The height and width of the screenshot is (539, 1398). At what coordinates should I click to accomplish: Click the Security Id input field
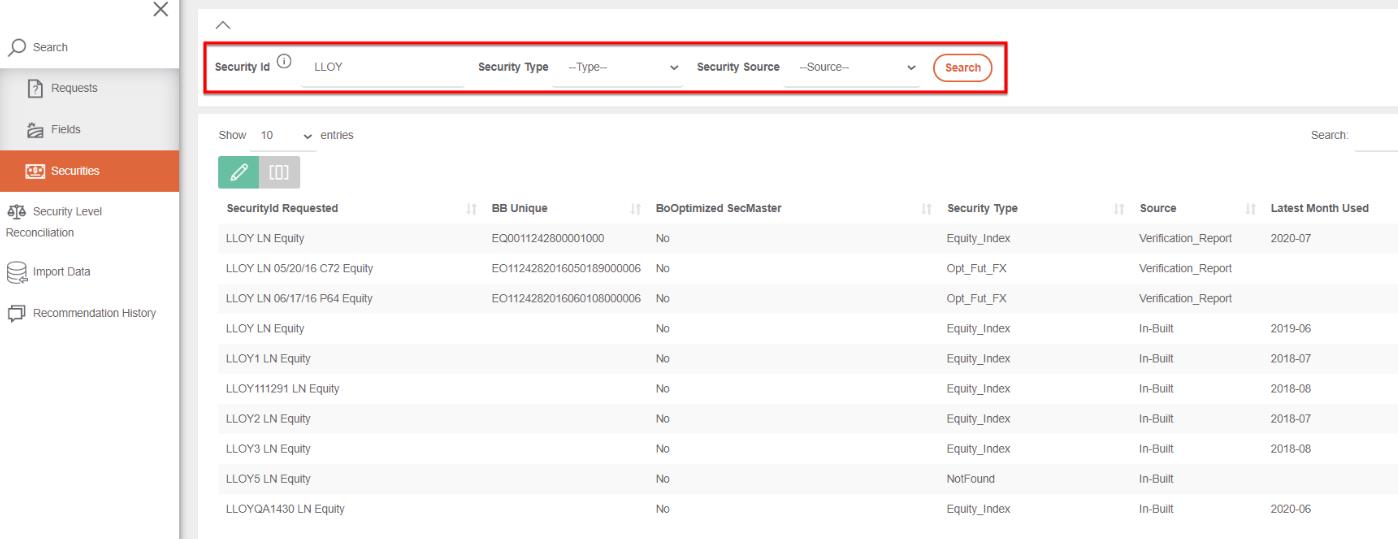click(382, 67)
